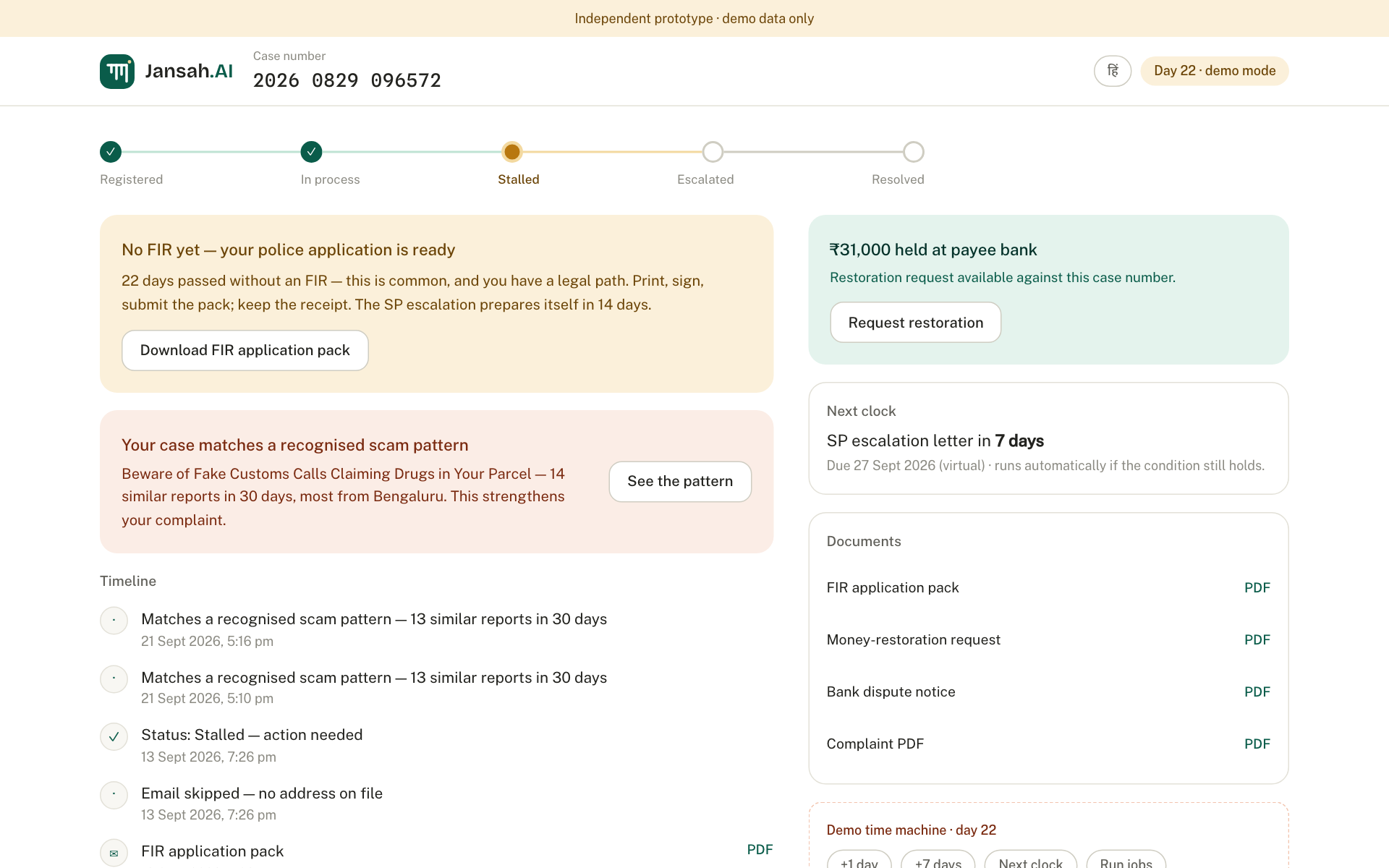Switch language with the Hindi toggle icon
1389x868 pixels.
click(1113, 71)
